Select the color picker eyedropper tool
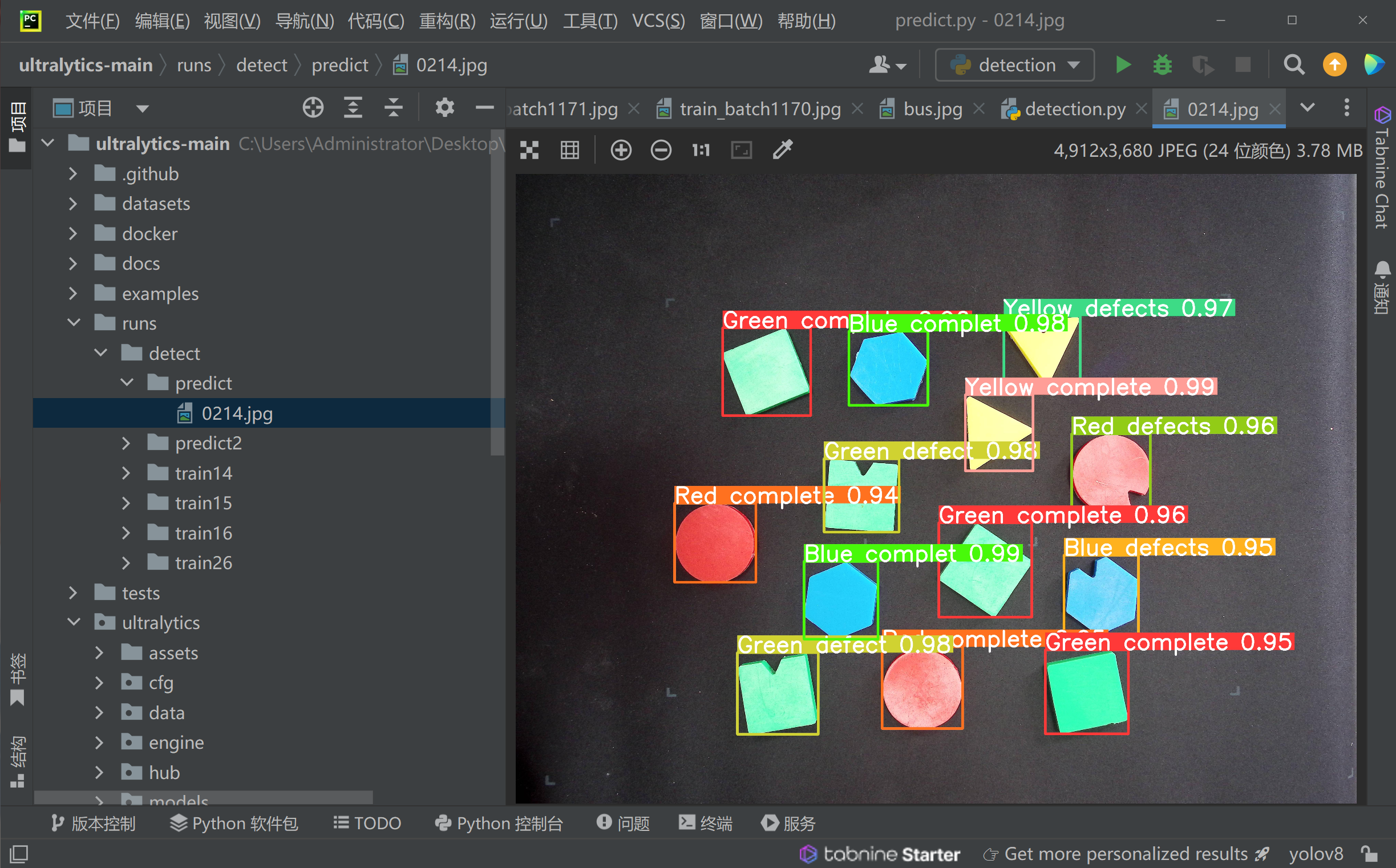Image resolution: width=1396 pixels, height=868 pixels. (x=782, y=151)
